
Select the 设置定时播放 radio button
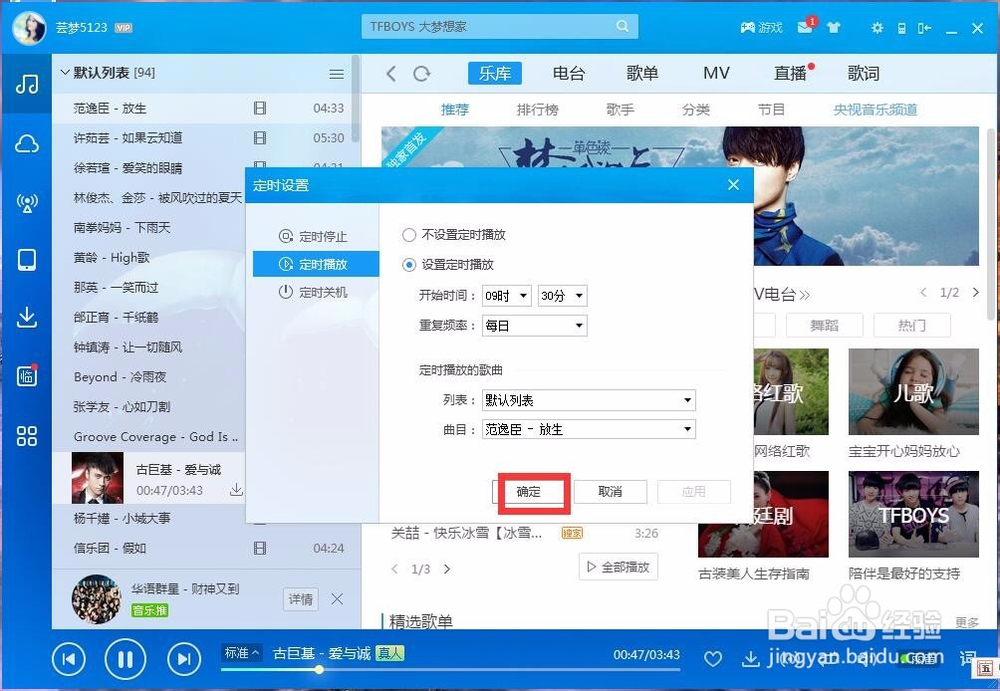point(409,265)
